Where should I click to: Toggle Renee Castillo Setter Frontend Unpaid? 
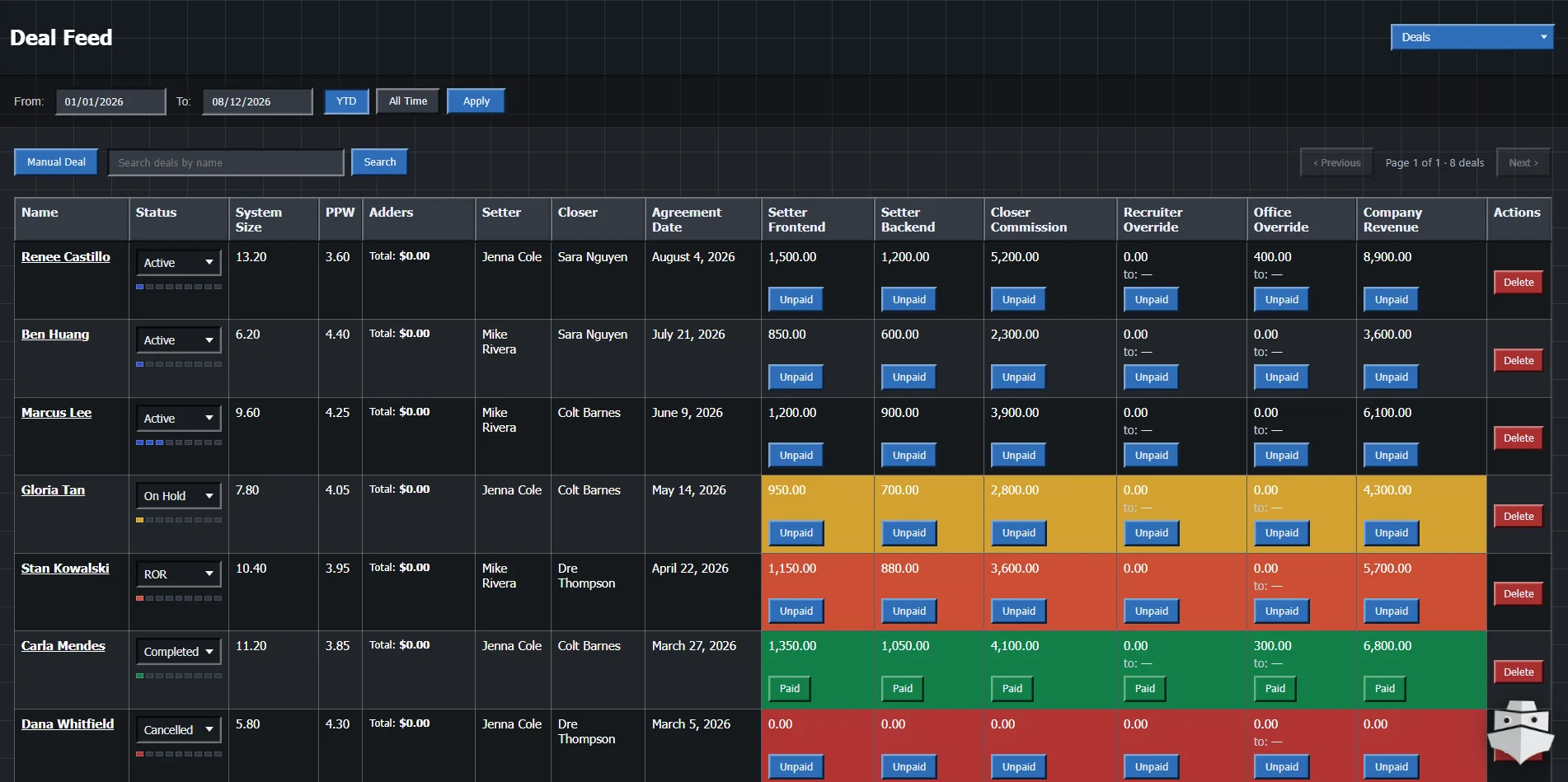[x=796, y=300]
